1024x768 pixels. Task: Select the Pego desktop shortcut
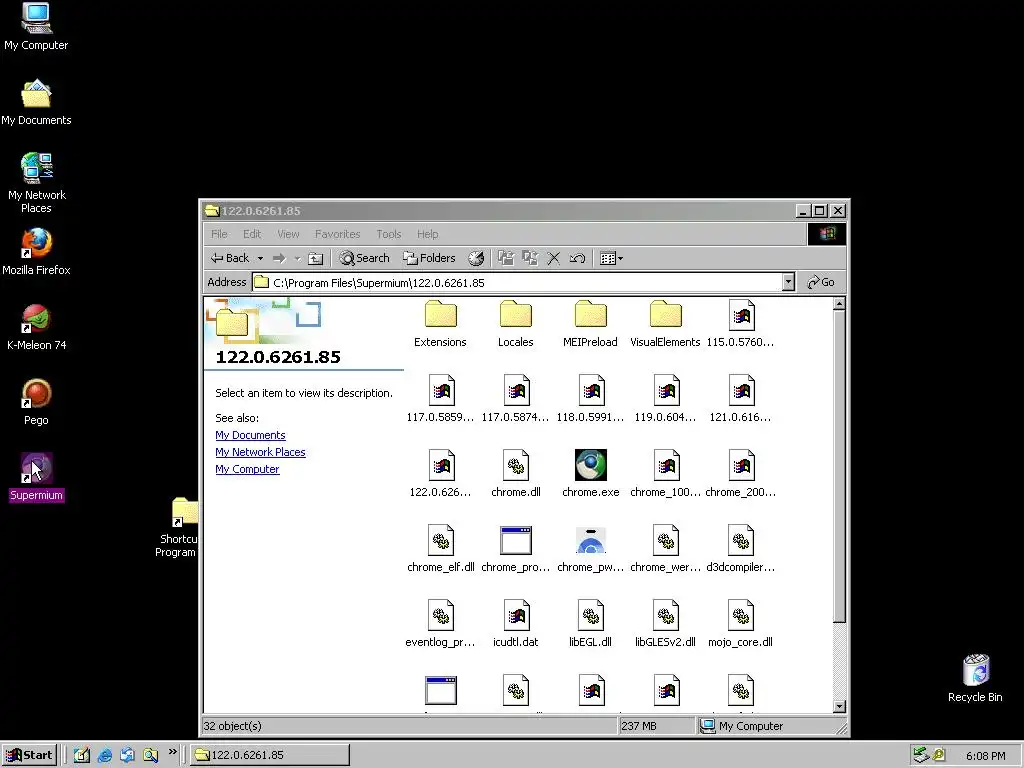pos(37,402)
